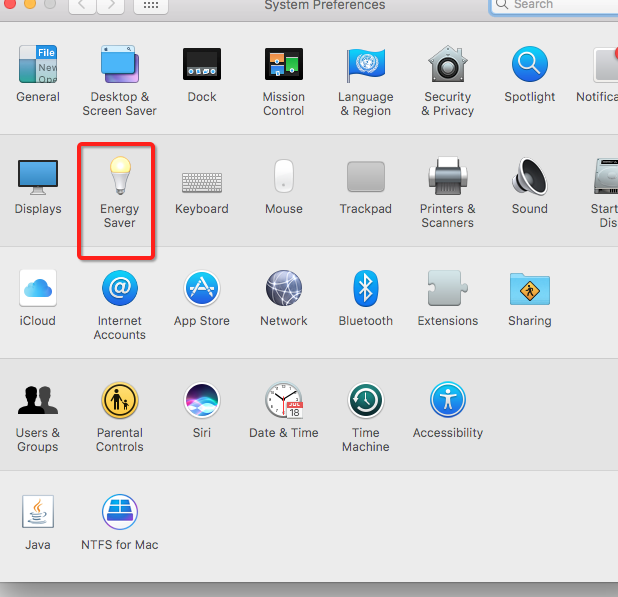Open Users & Groups pane
Screen dimensions: 618x597
pyautogui.click(x=38, y=417)
